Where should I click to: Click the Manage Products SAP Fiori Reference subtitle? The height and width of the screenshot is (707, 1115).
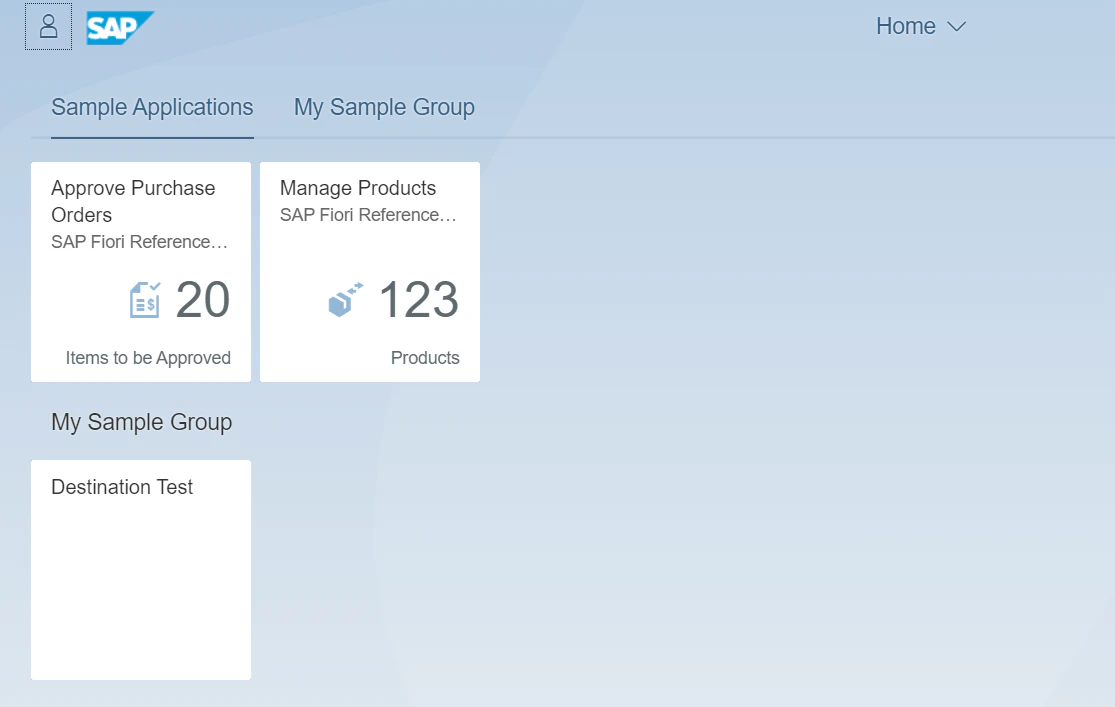pos(368,215)
